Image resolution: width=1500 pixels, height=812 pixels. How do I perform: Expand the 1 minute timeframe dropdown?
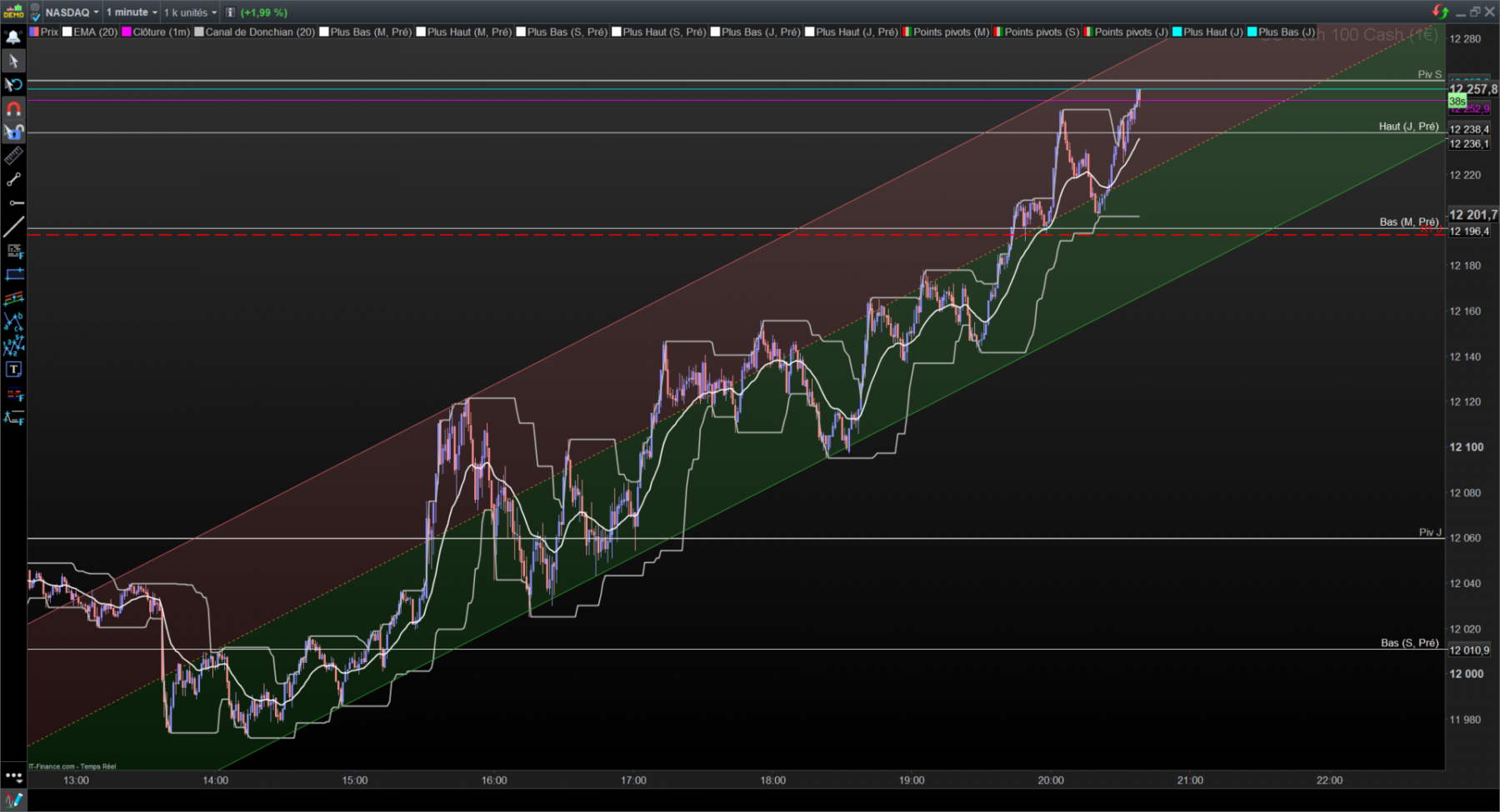(132, 12)
